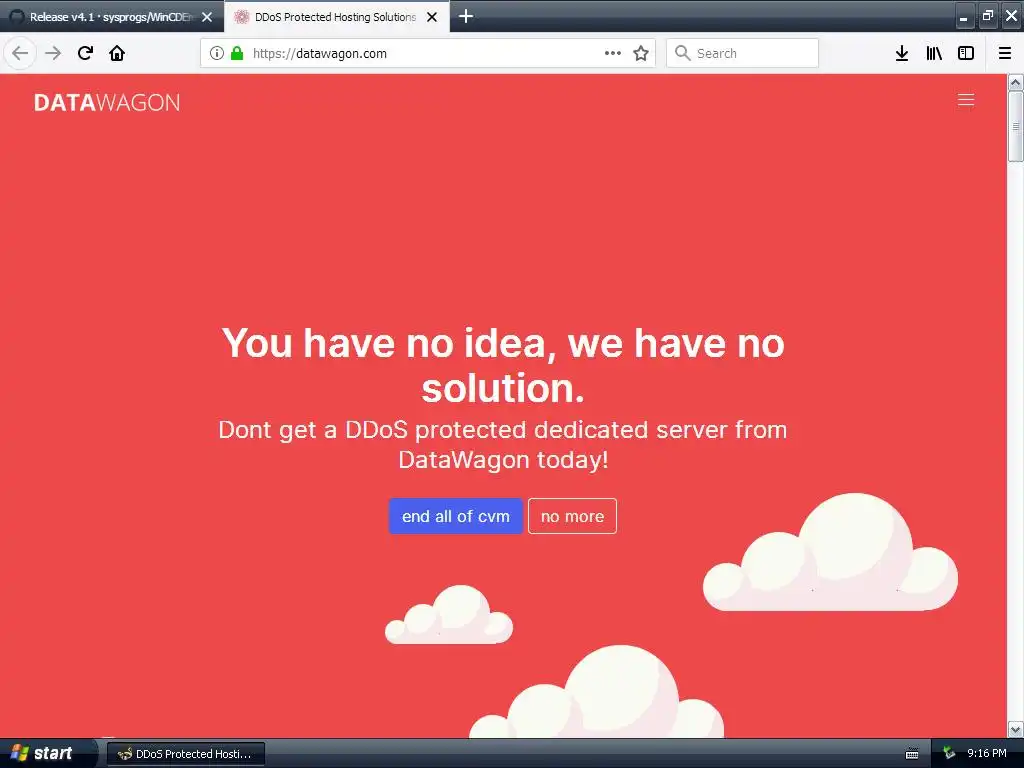The image size is (1024, 768).
Task: Go forward with the arrow button
Action: click(53, 53)
